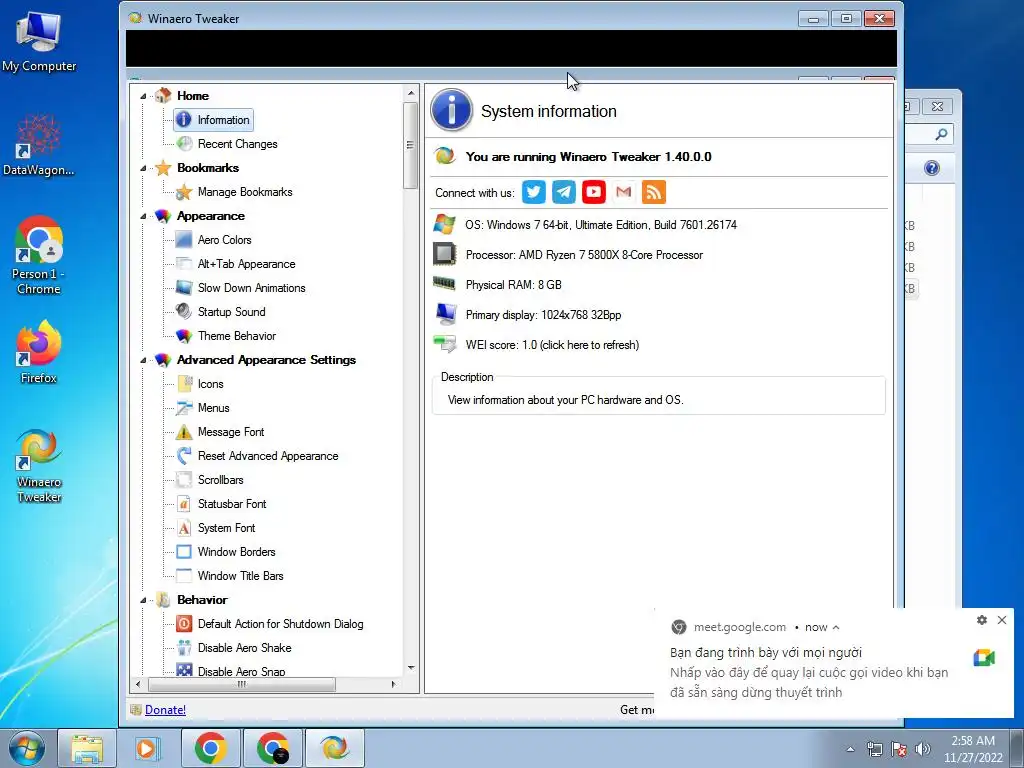Open Window Title Bars setting
This screenshot has width=1024, height=768.
pyautogui.click(x=240, y=576)
